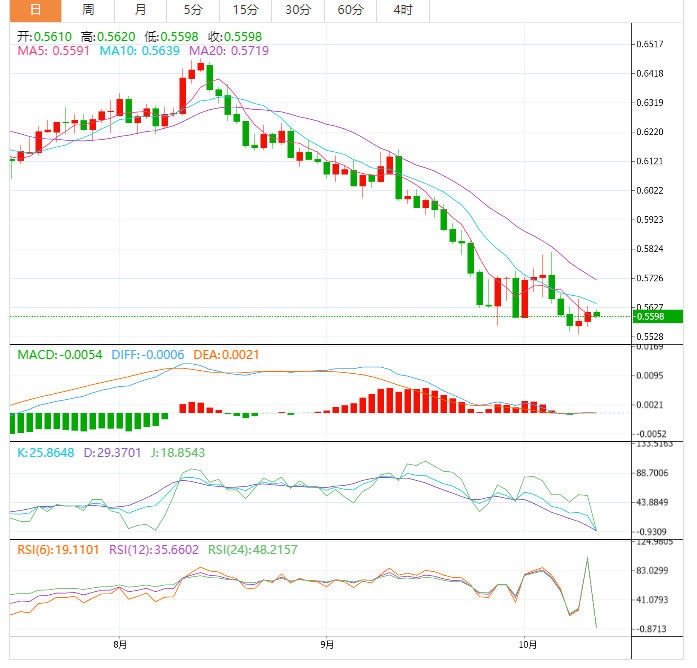Open the 5分 timeframe tab
The height and width of the screenshot is (668, 697).
193,10
